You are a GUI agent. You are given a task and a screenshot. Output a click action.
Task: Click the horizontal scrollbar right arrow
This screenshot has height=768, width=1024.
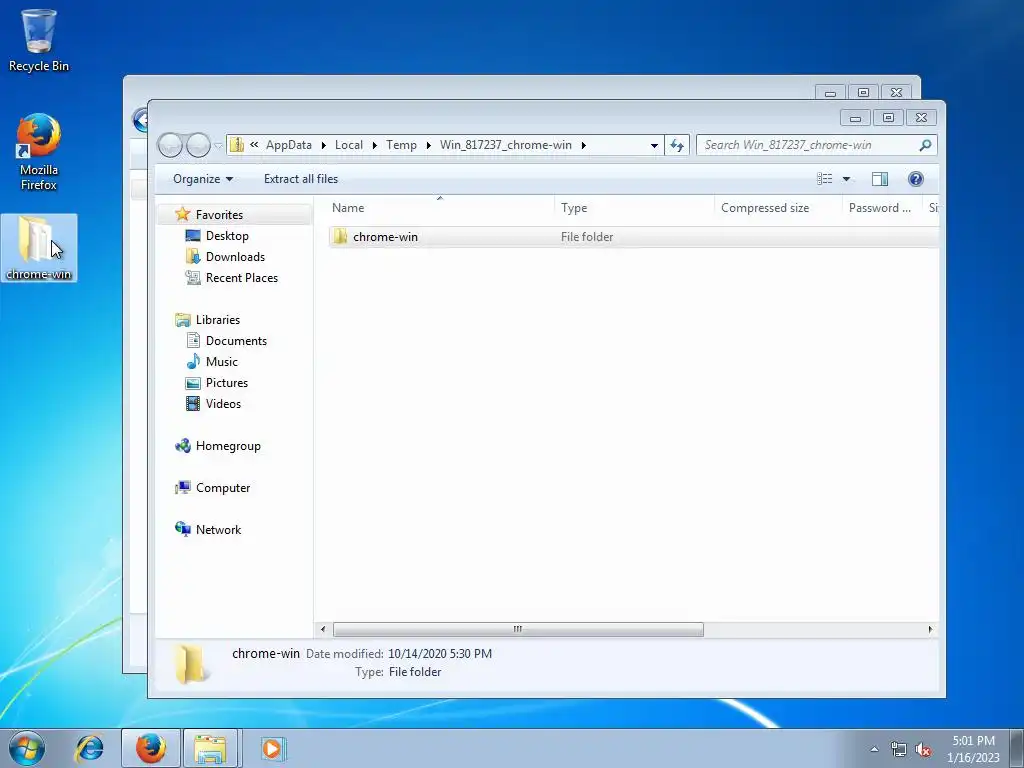click(x=930, y=629)
